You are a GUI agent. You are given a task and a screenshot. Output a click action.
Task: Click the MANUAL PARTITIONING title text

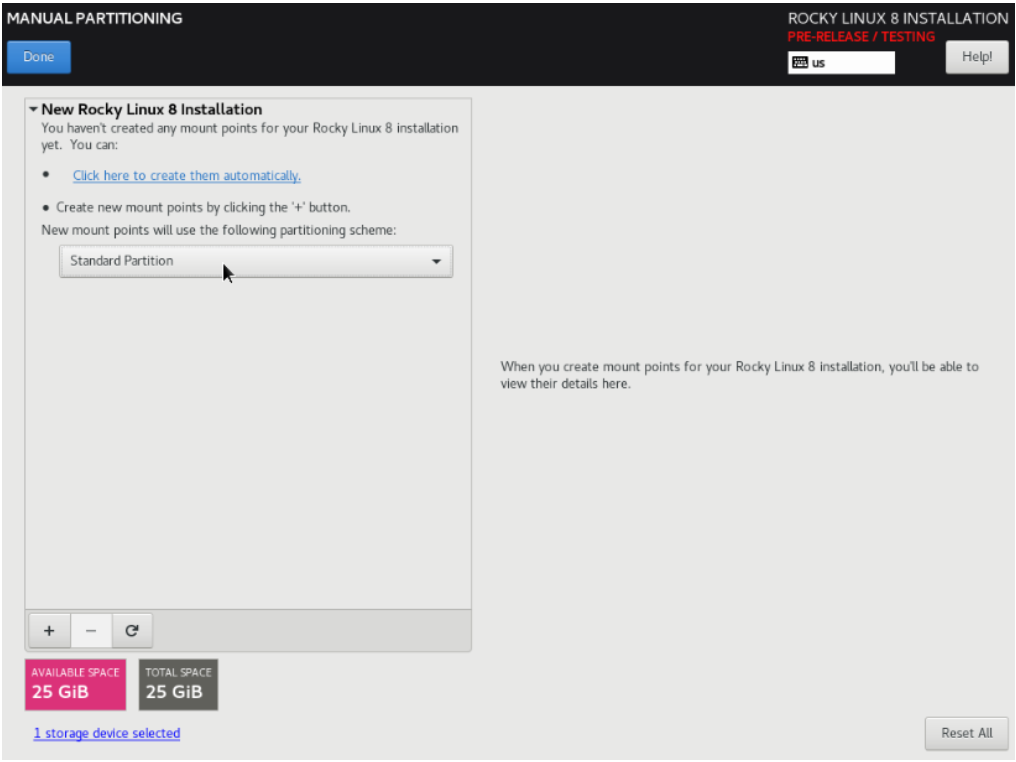click(95, 18)
